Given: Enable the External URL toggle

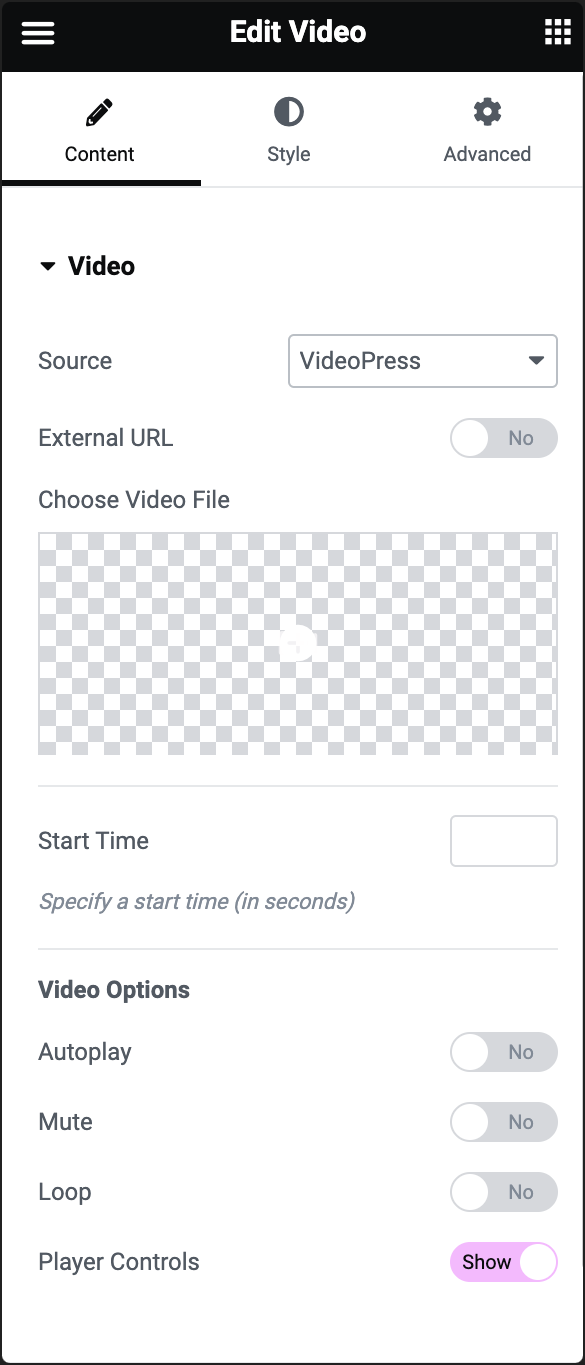Looking at the screenshot, I should pyautogui.click(x=504, y=438).
